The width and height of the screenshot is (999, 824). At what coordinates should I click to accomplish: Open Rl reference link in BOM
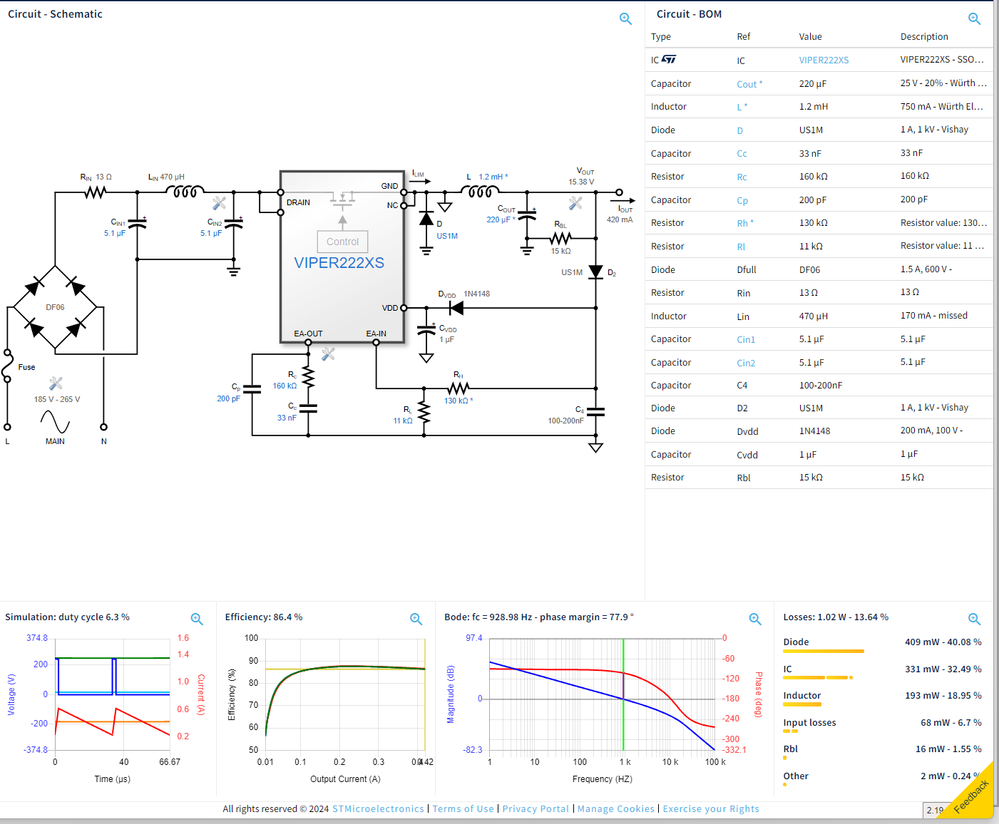[741, 247]
